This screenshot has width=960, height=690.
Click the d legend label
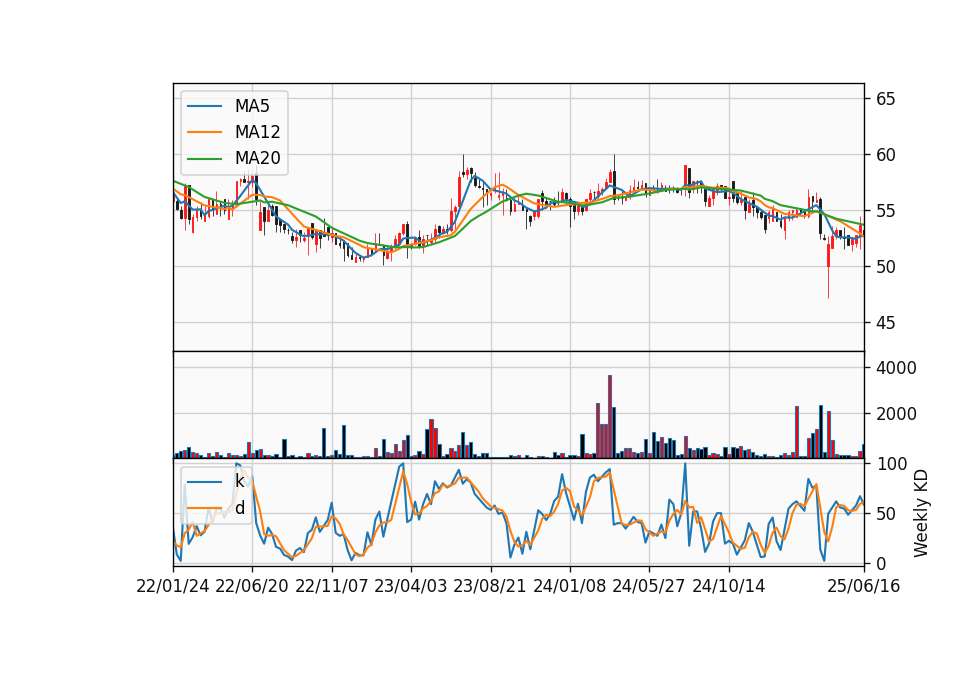point(239,508)
